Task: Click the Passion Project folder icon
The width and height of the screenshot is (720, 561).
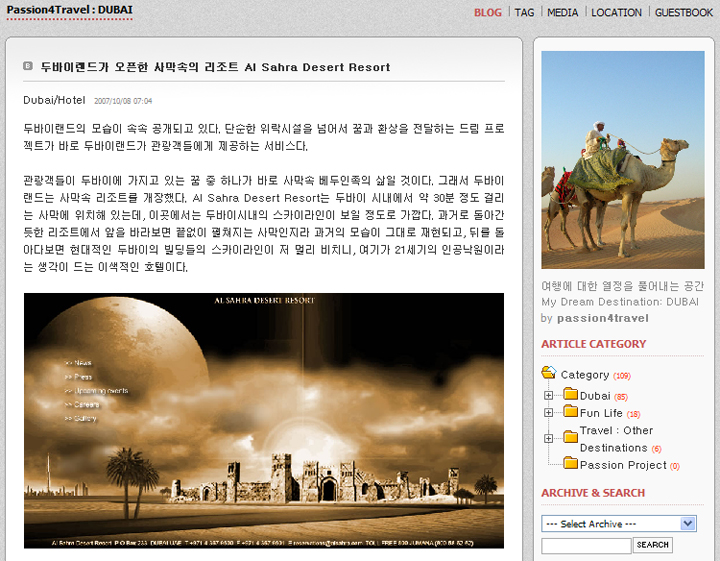Action: (570, 463)
